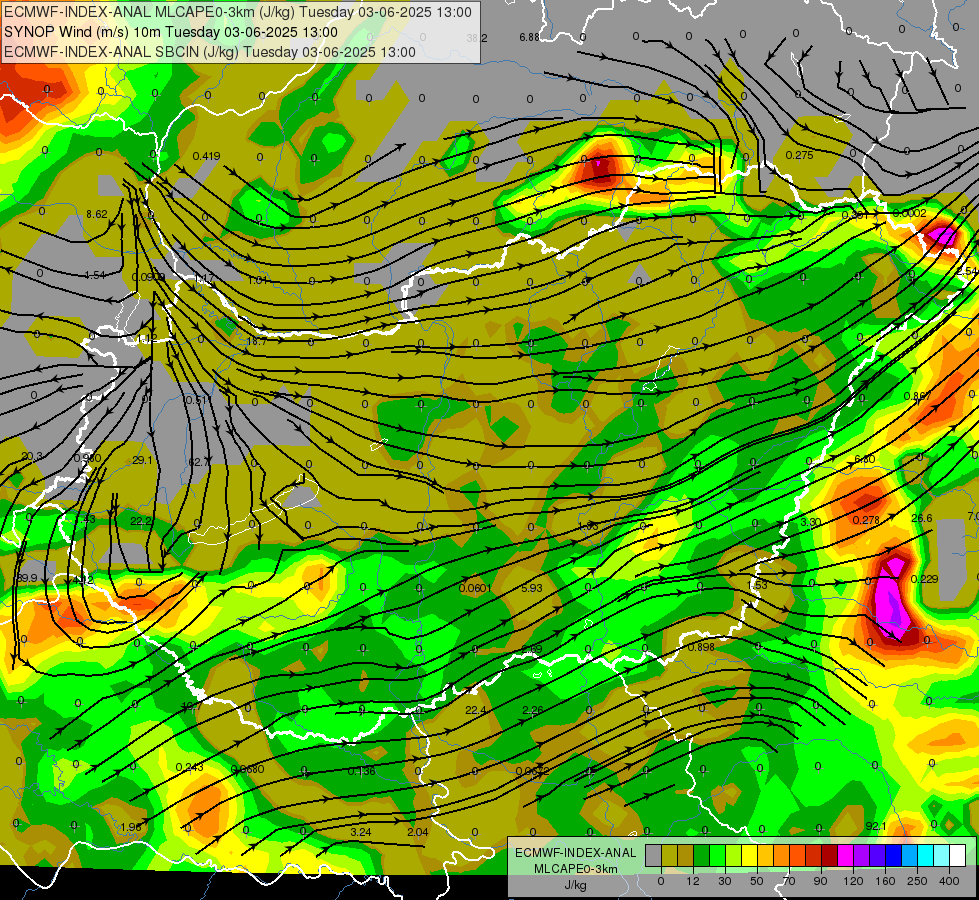Click the map value '0.278'
Viewport: 979px width, 900px height.
pyautogui.click(x=866, y=520)
